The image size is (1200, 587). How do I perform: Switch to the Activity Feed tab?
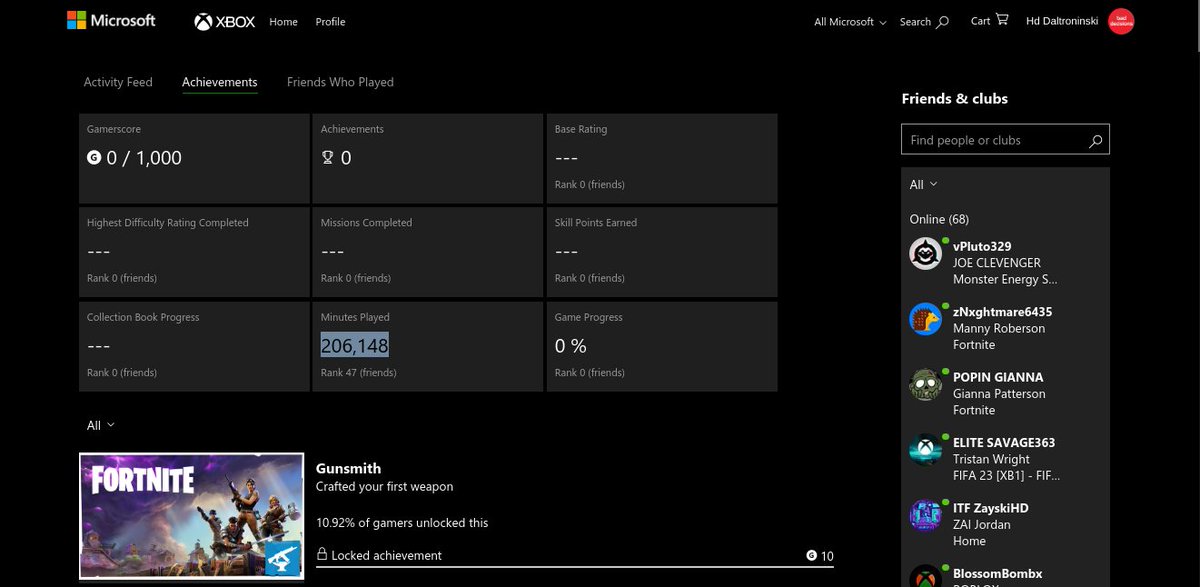coord(118,82)
